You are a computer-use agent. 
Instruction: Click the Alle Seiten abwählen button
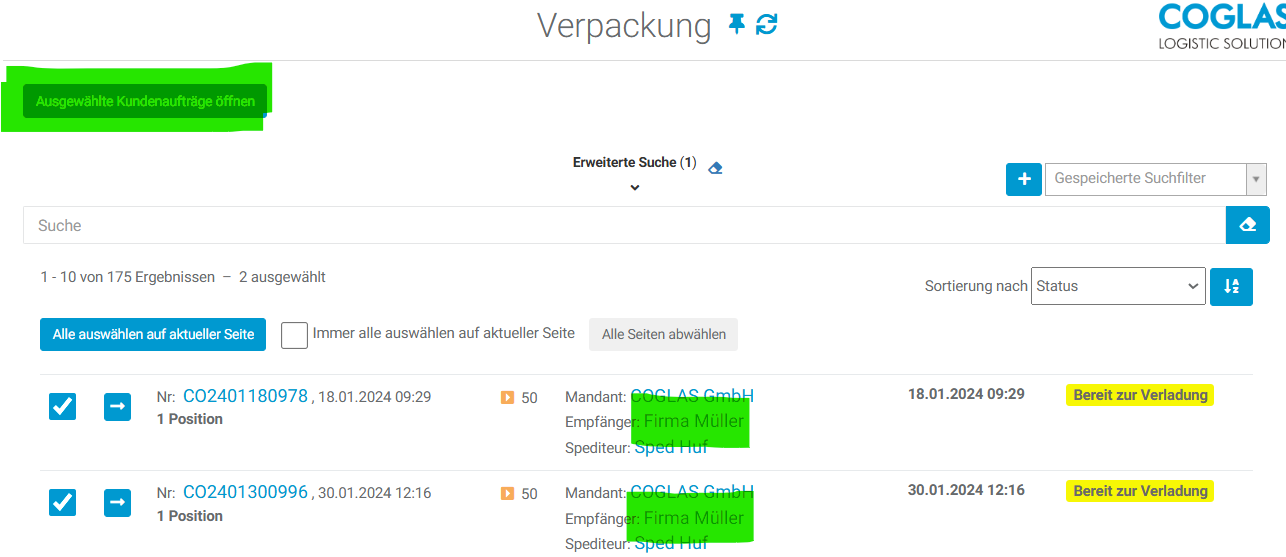663,335
